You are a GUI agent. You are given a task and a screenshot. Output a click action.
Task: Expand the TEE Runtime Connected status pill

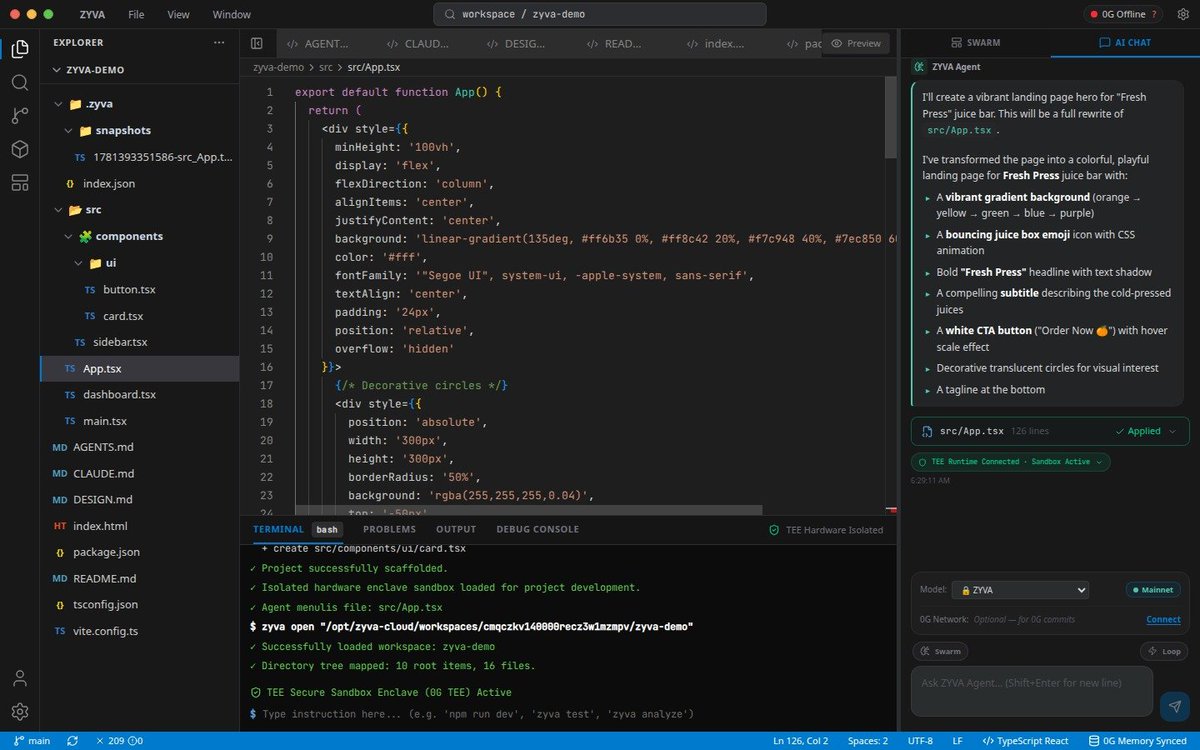pos(1011,462)
